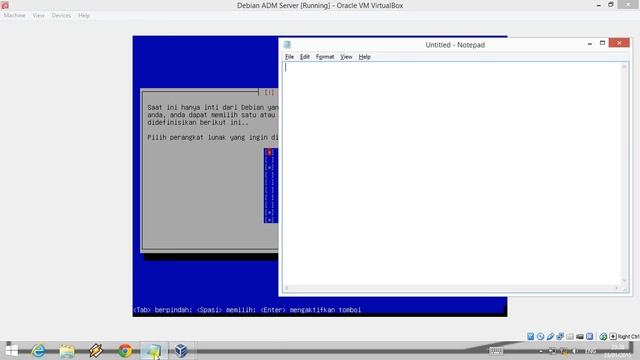
Task: Close the Untitled Notepad window
Action: 619,43
